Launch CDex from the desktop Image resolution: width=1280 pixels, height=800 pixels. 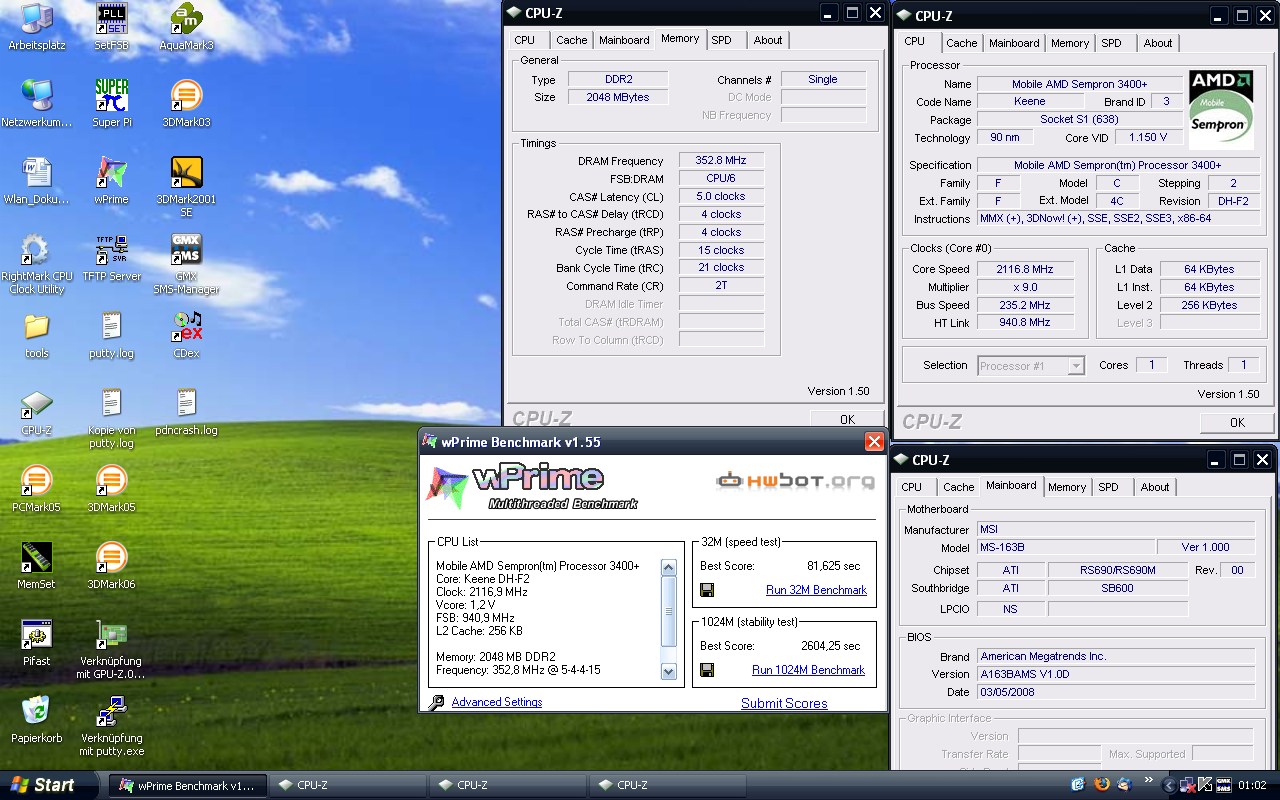[187, 326]
